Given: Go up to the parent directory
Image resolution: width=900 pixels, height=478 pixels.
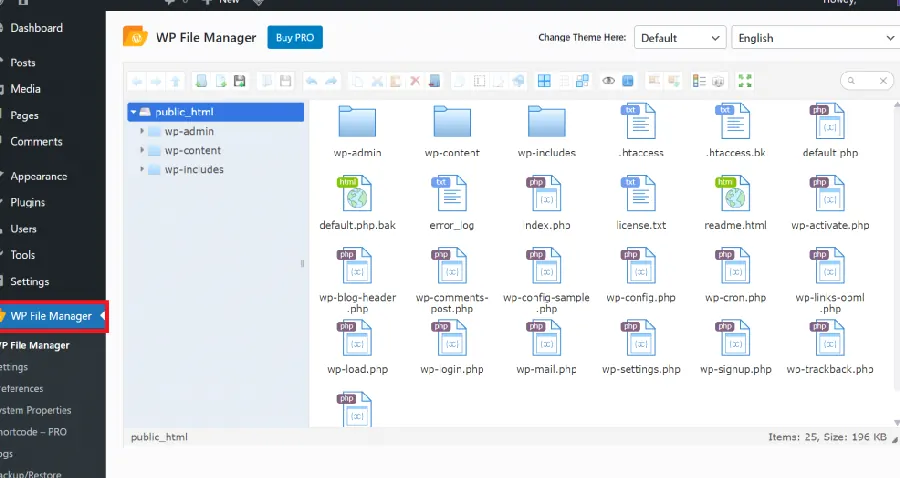Looking at the screenshot, I should coord(176,81).
